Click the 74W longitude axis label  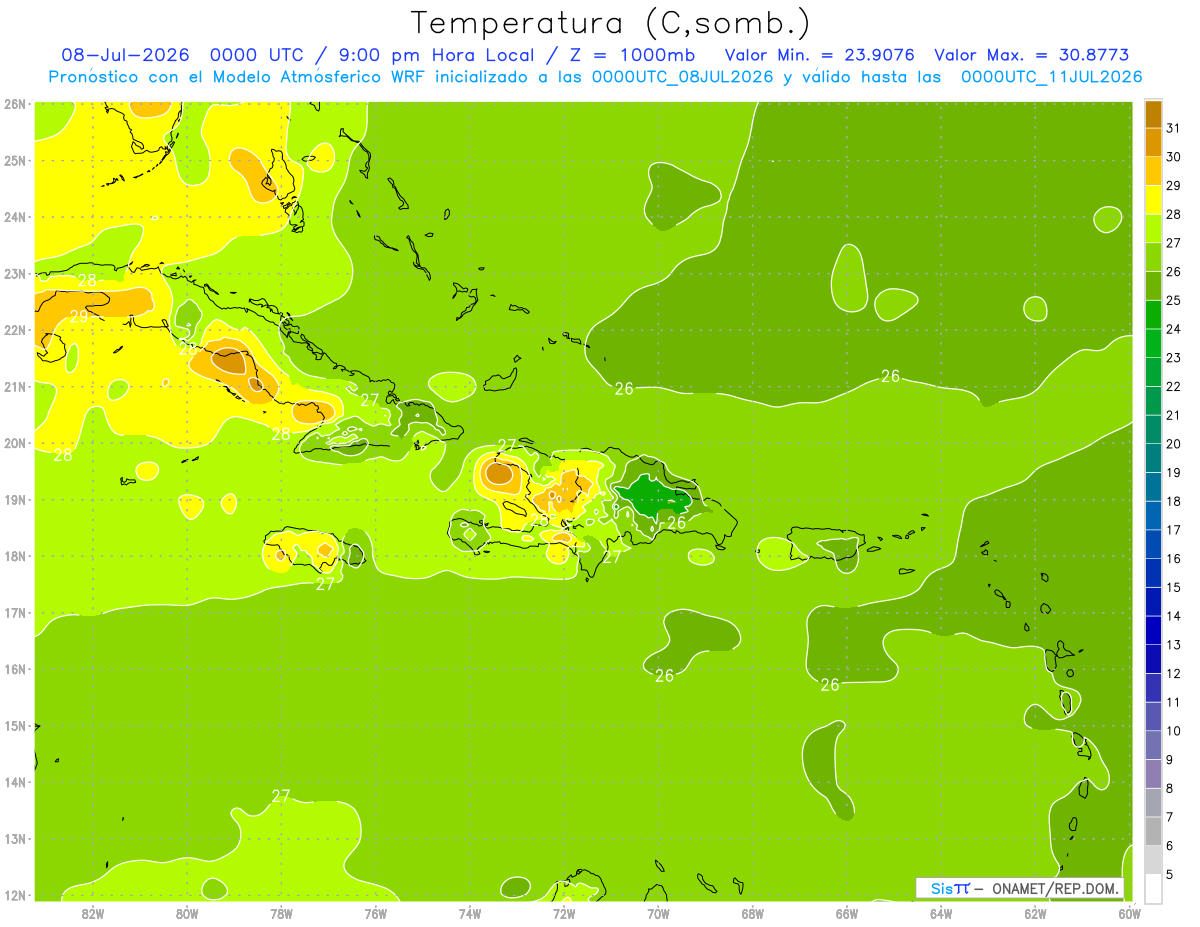(470, 913)
